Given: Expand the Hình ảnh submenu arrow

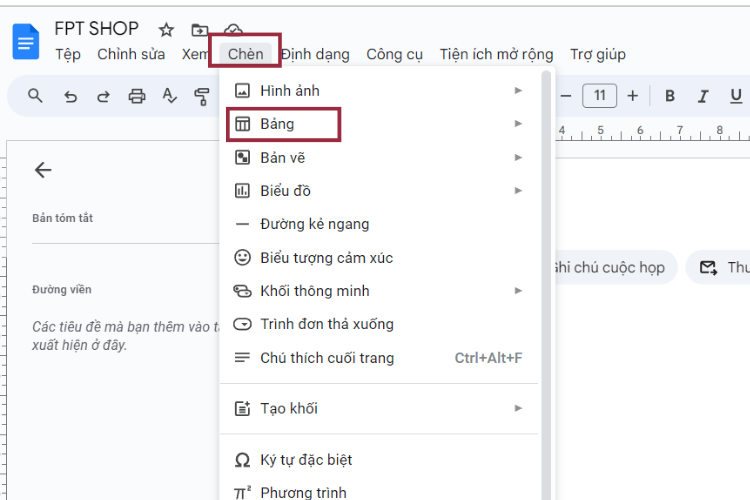Looking at the screenshot, I should (x=518, y=90).
